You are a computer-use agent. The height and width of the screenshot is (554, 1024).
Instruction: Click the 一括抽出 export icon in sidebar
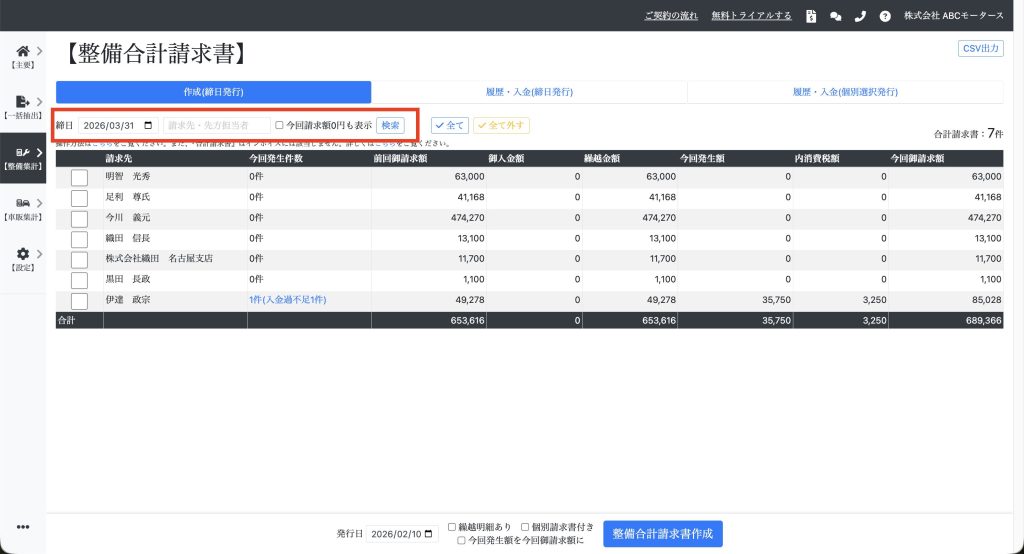point(22,102)
